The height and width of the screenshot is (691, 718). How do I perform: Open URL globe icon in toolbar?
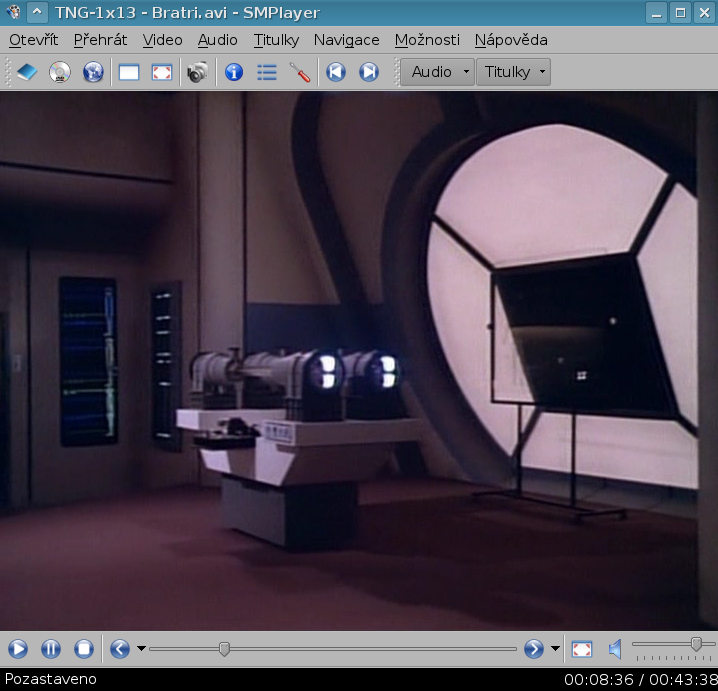point(93,72)
